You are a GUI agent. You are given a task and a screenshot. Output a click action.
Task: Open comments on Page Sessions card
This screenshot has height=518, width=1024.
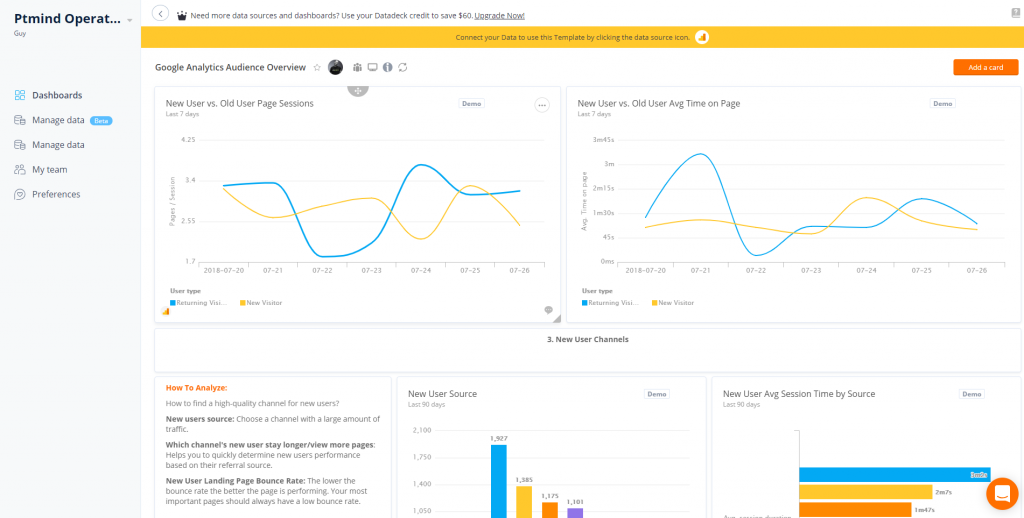click(x=549, y=310)
